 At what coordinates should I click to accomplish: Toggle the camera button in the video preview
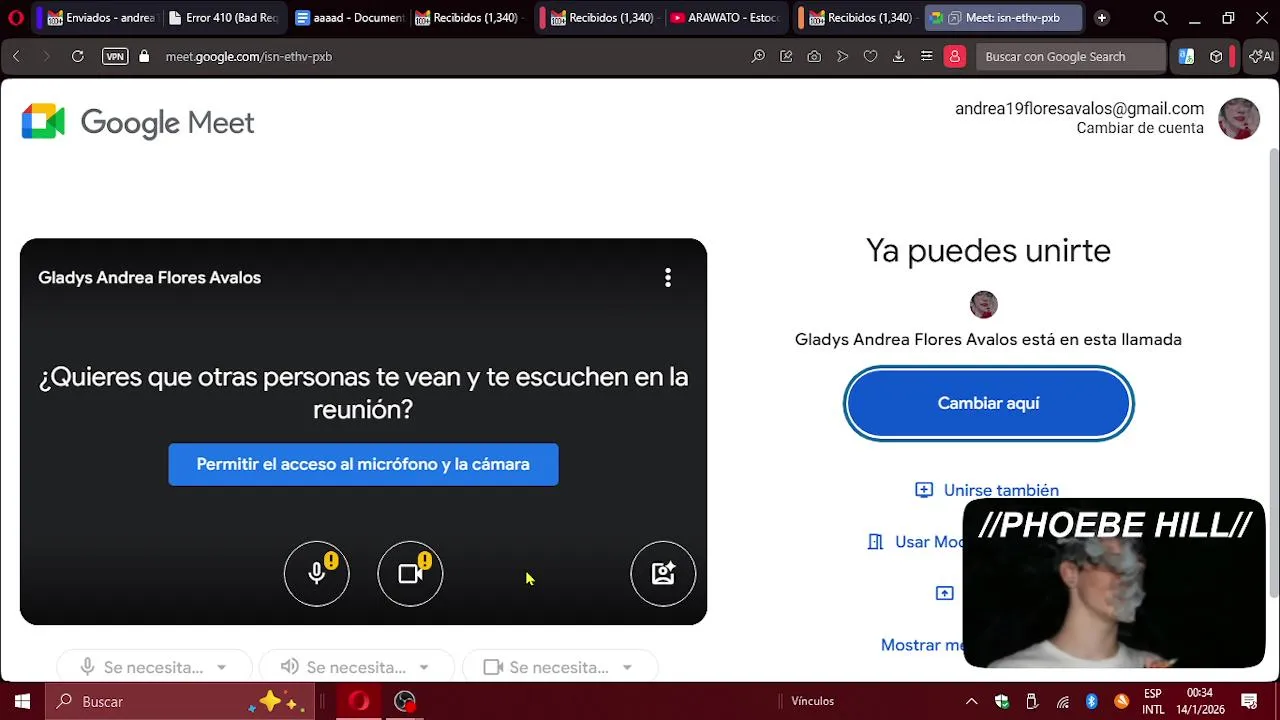click(410, 573)
